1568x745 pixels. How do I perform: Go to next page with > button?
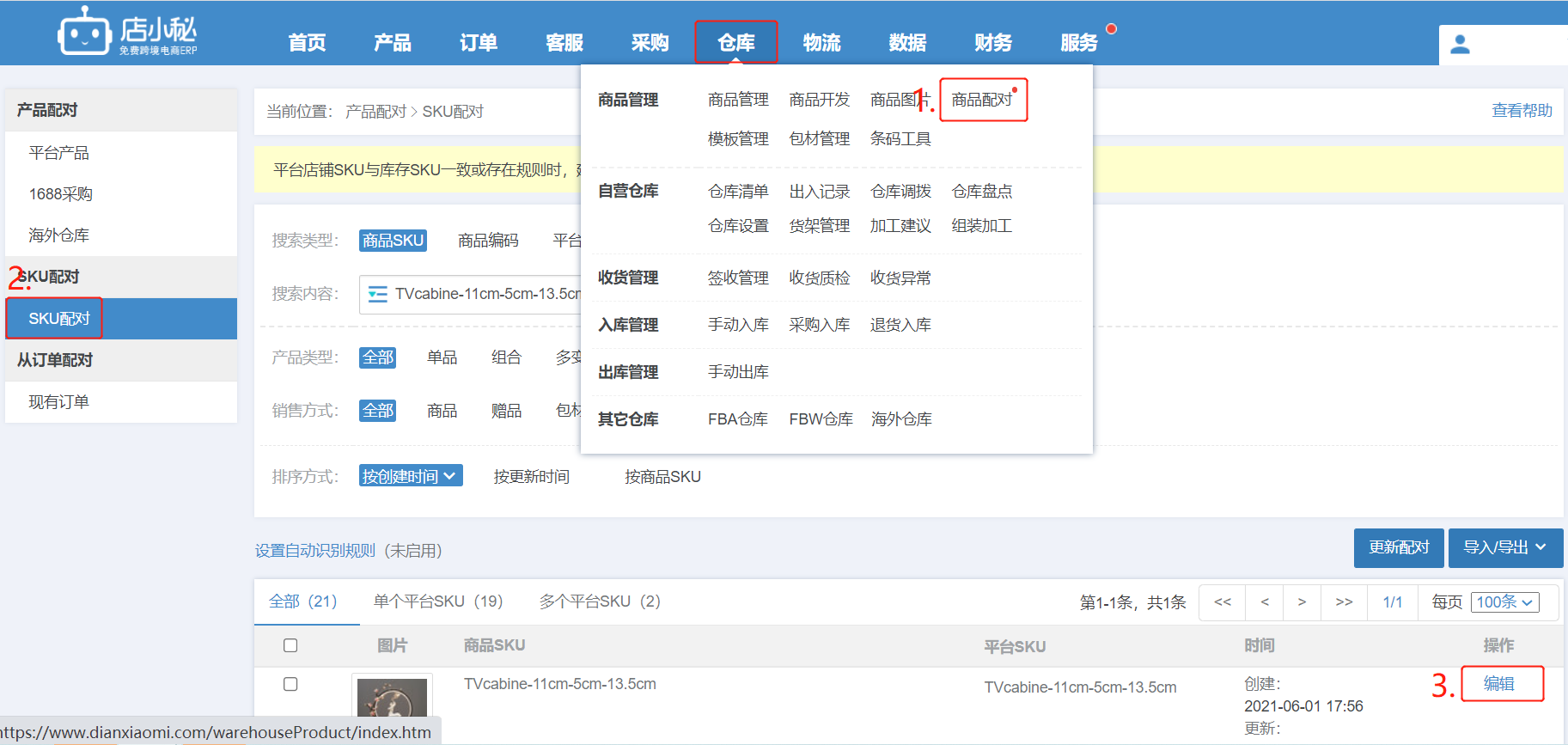point(1303,602)
